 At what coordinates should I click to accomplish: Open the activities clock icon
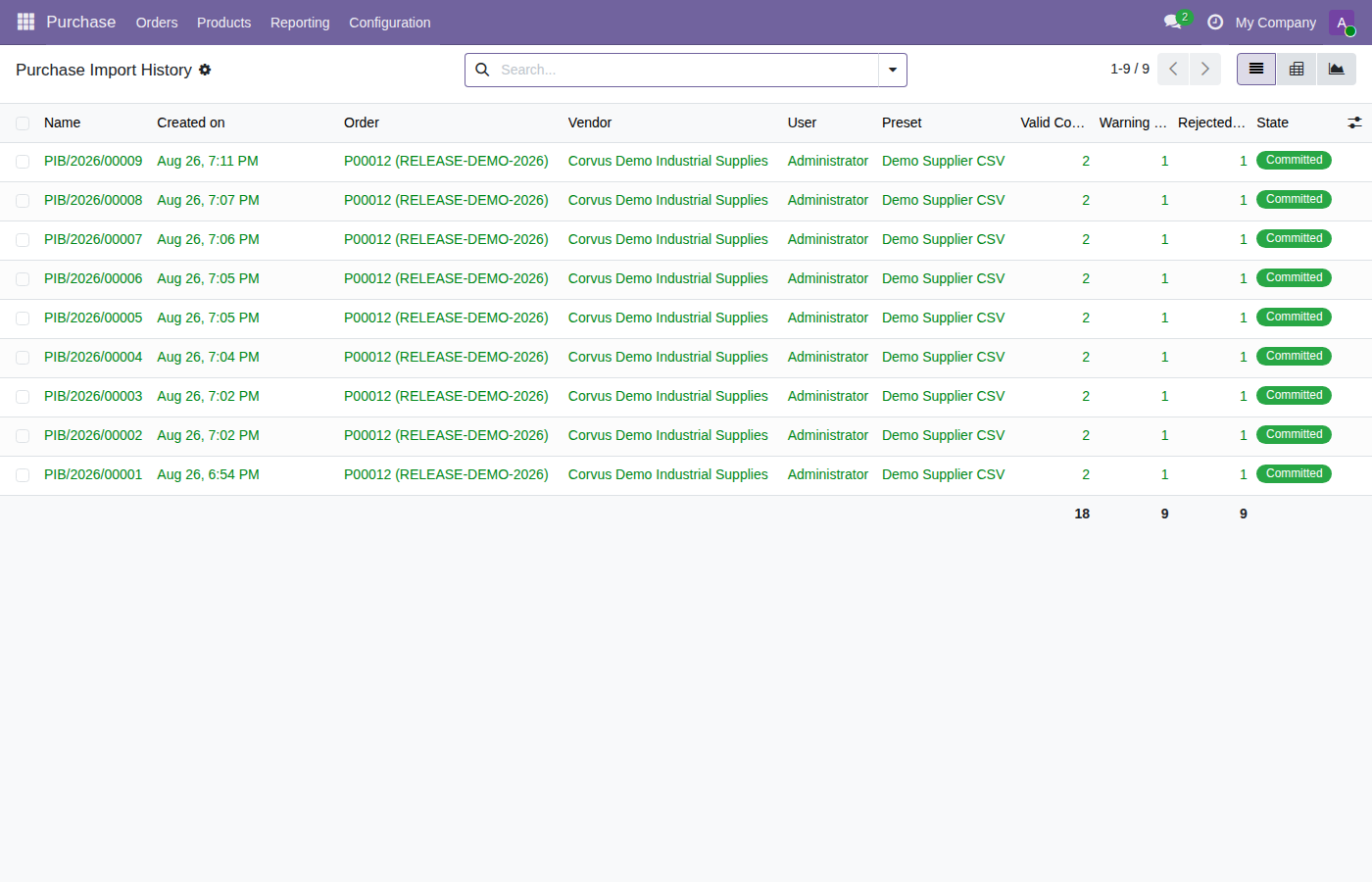coord(1215,22)
